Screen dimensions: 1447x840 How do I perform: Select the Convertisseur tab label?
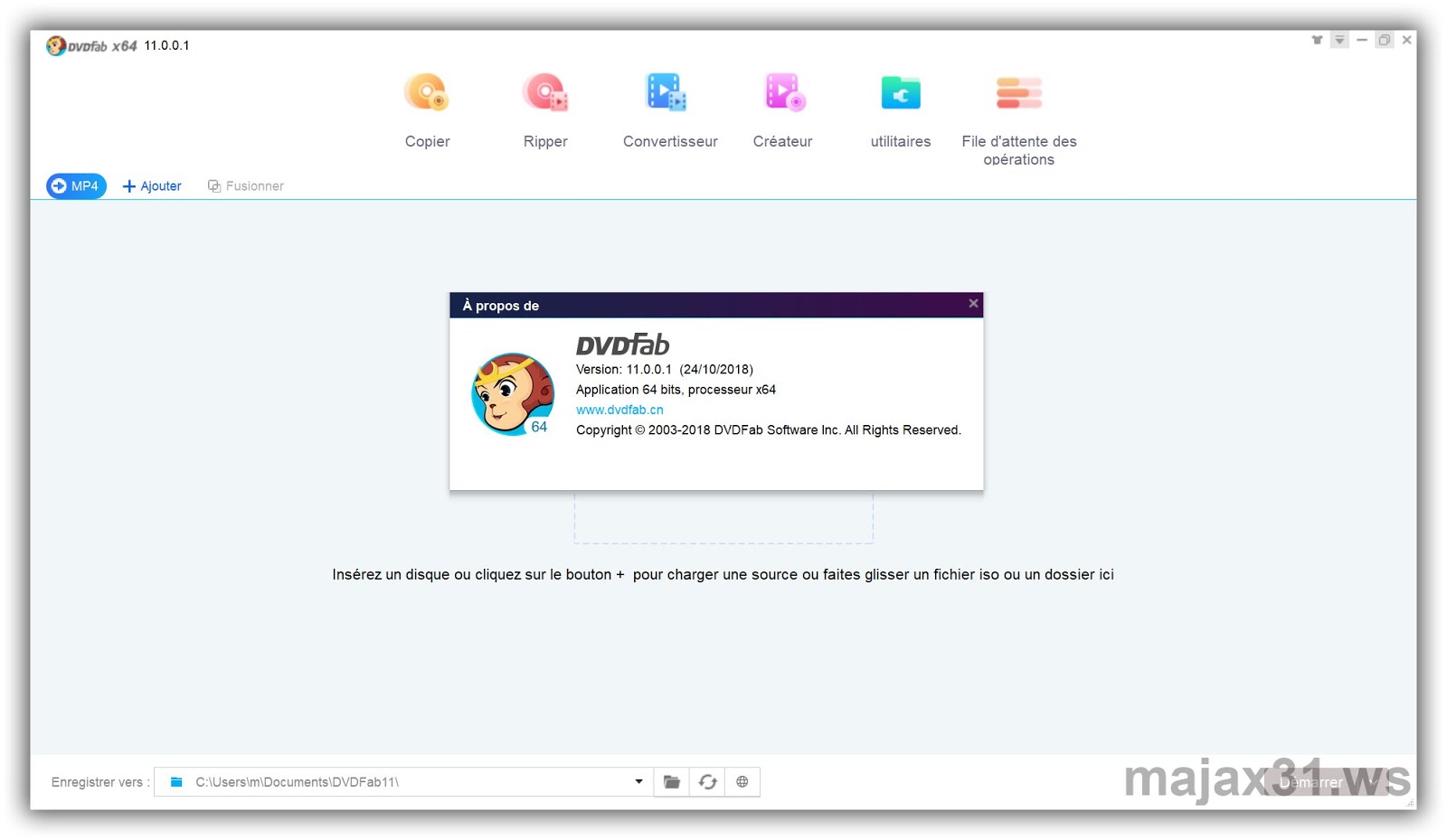[x=670, y=141]
